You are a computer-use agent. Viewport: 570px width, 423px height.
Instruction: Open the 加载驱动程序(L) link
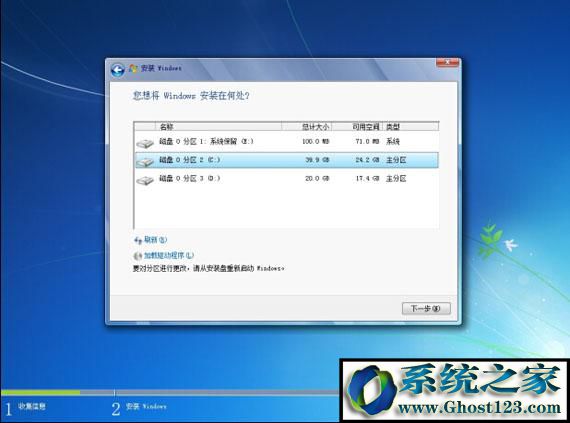[169, 255]
